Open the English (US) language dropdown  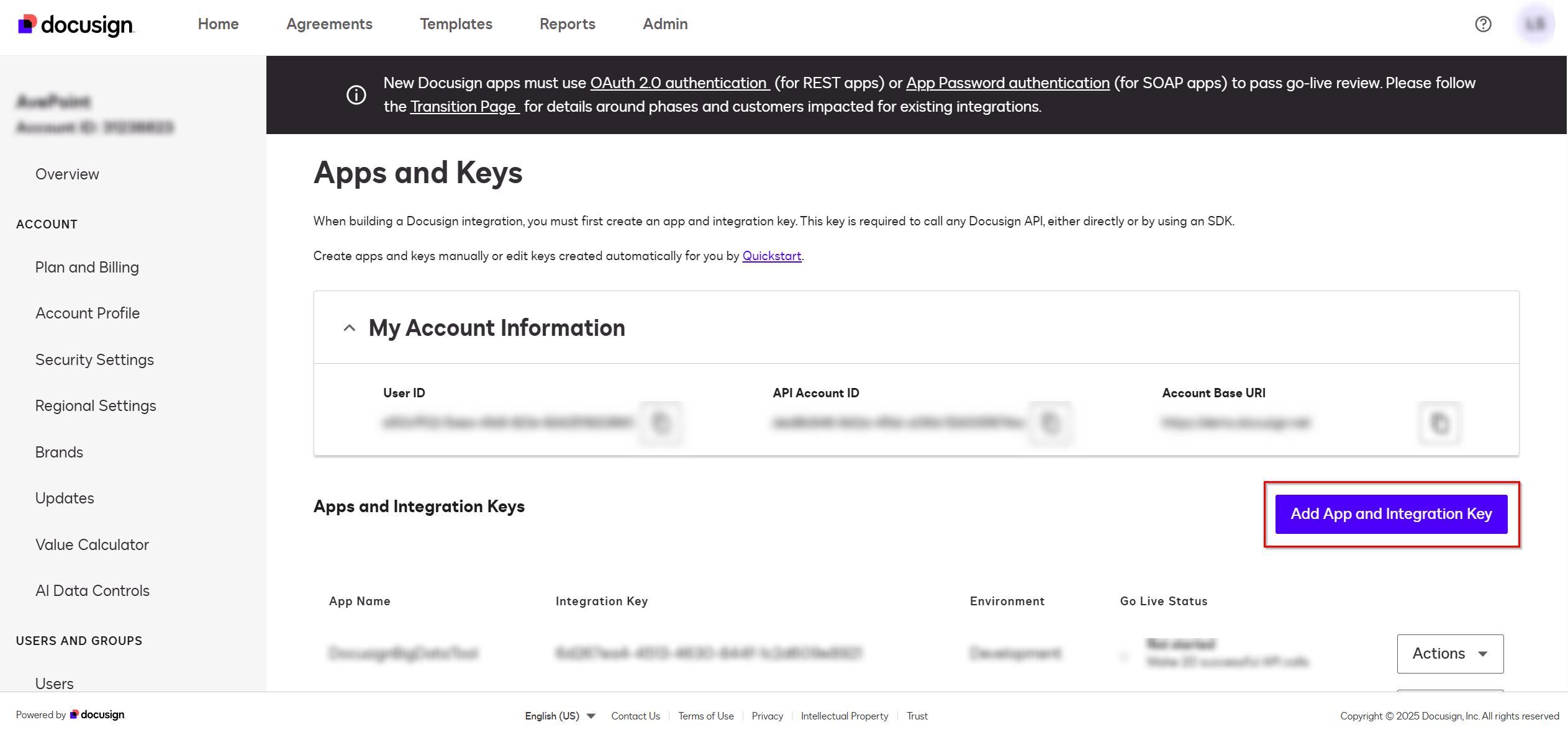point(558,716)
